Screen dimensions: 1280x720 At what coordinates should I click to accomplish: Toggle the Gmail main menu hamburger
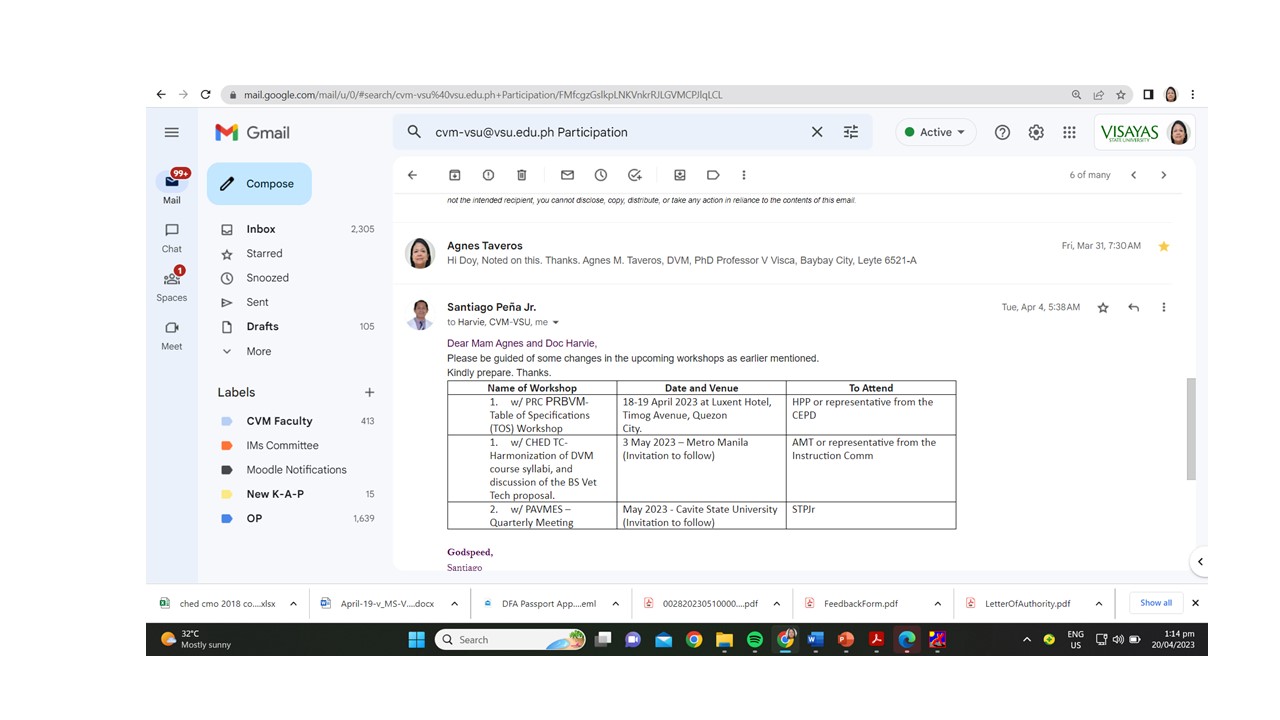coord(172,132)
